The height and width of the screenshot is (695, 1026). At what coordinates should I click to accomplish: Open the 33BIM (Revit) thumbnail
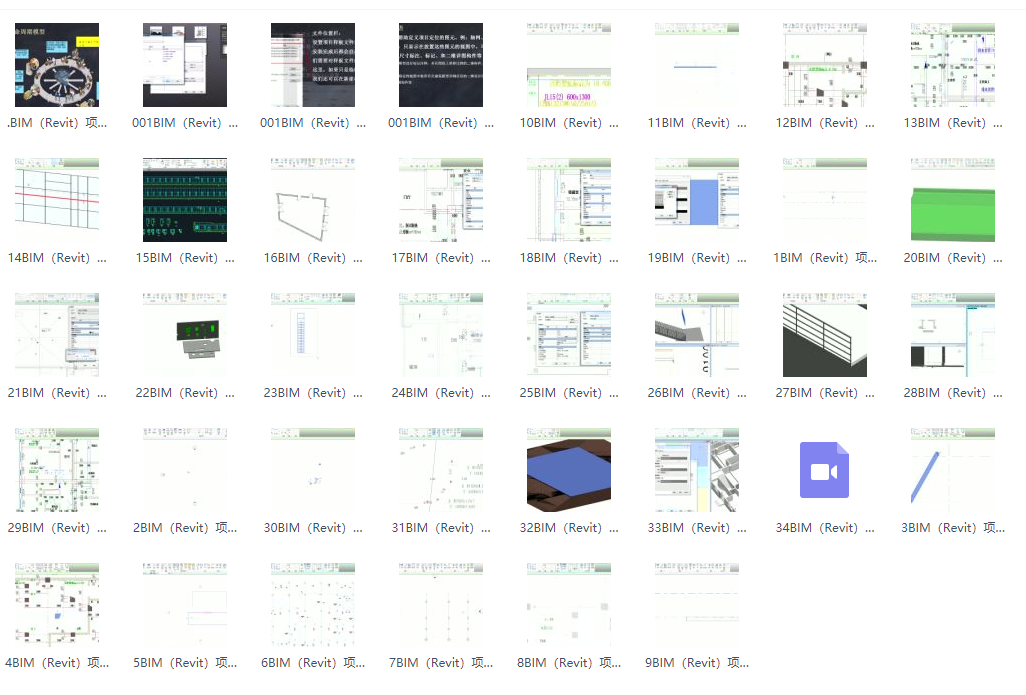[697, 470]
